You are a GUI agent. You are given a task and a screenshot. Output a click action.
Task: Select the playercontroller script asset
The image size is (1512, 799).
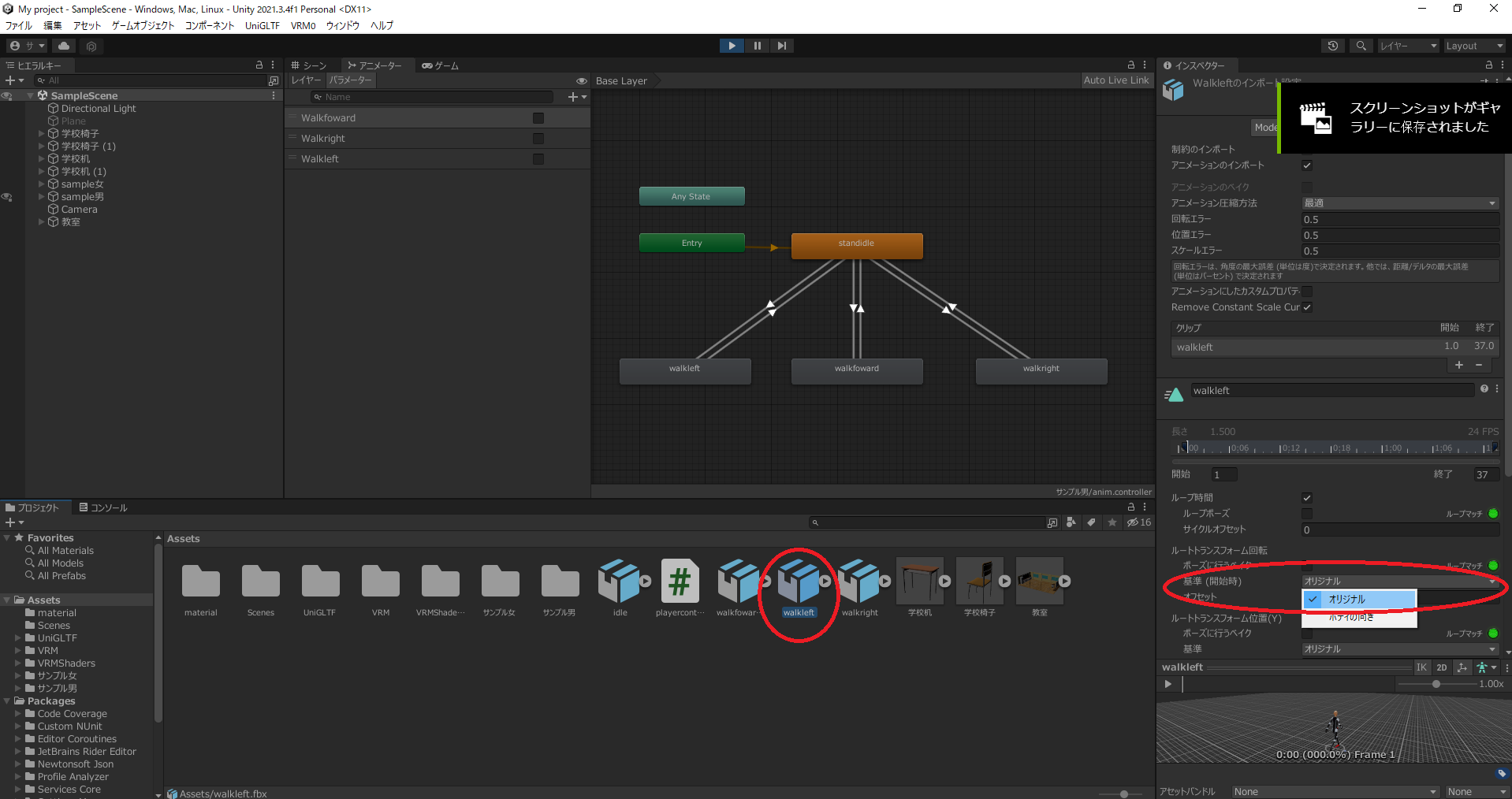click(x=680, y=582)
